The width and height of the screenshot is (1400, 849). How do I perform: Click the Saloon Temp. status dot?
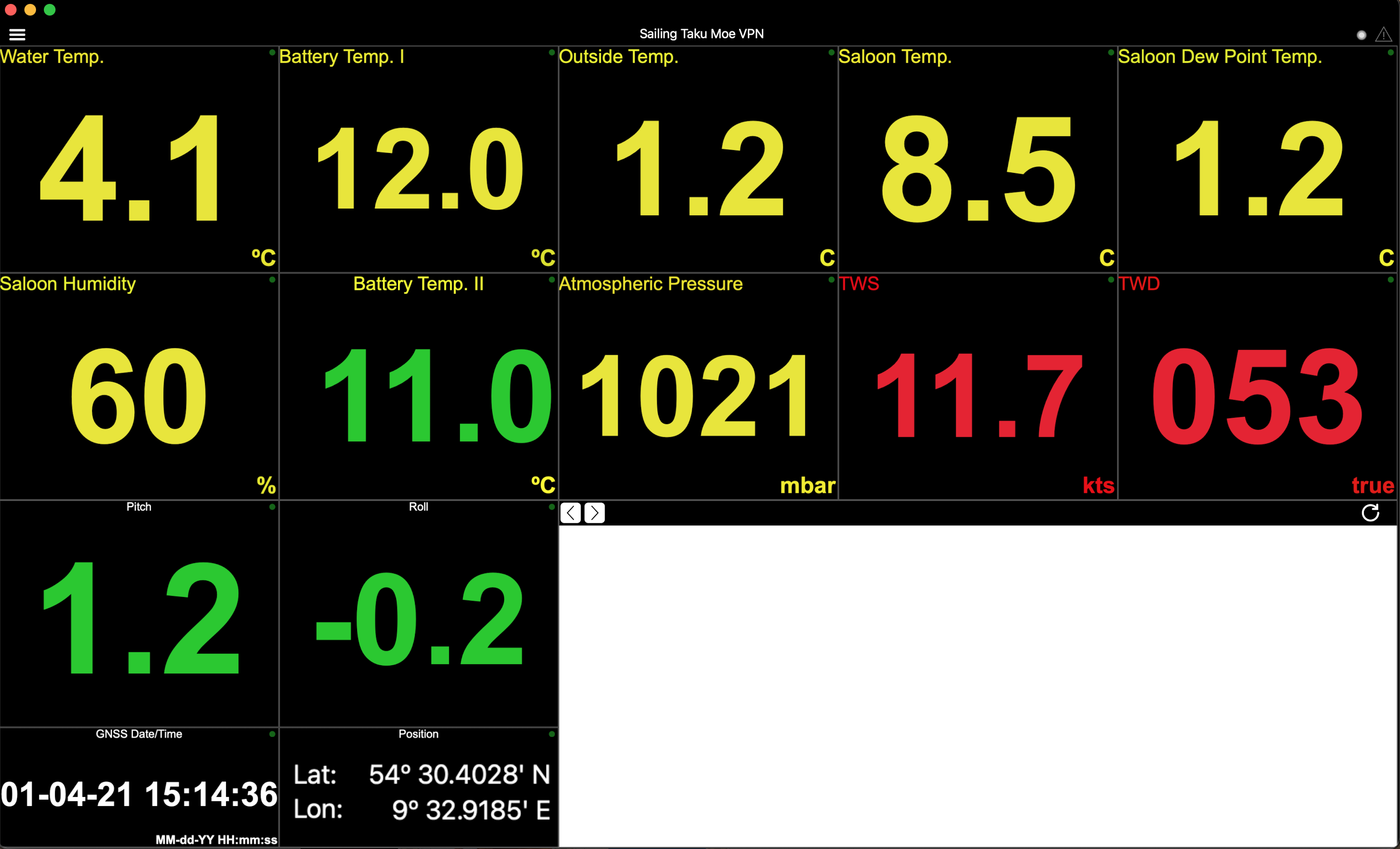pos(1110,52)
